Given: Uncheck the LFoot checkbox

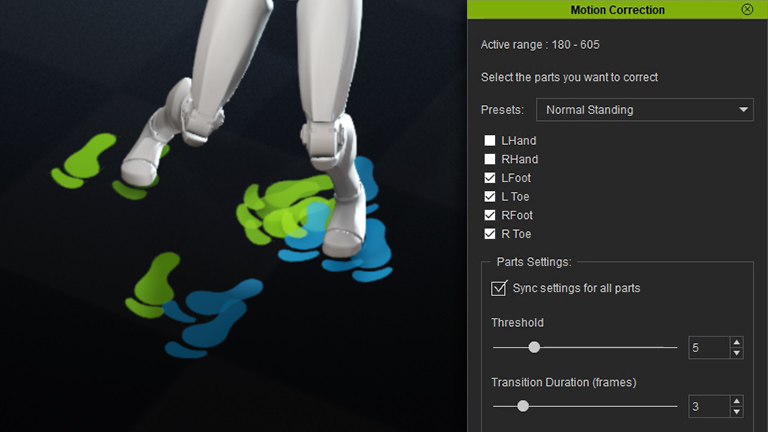Looking at the screenshot, I should click(x=490, y=178).
